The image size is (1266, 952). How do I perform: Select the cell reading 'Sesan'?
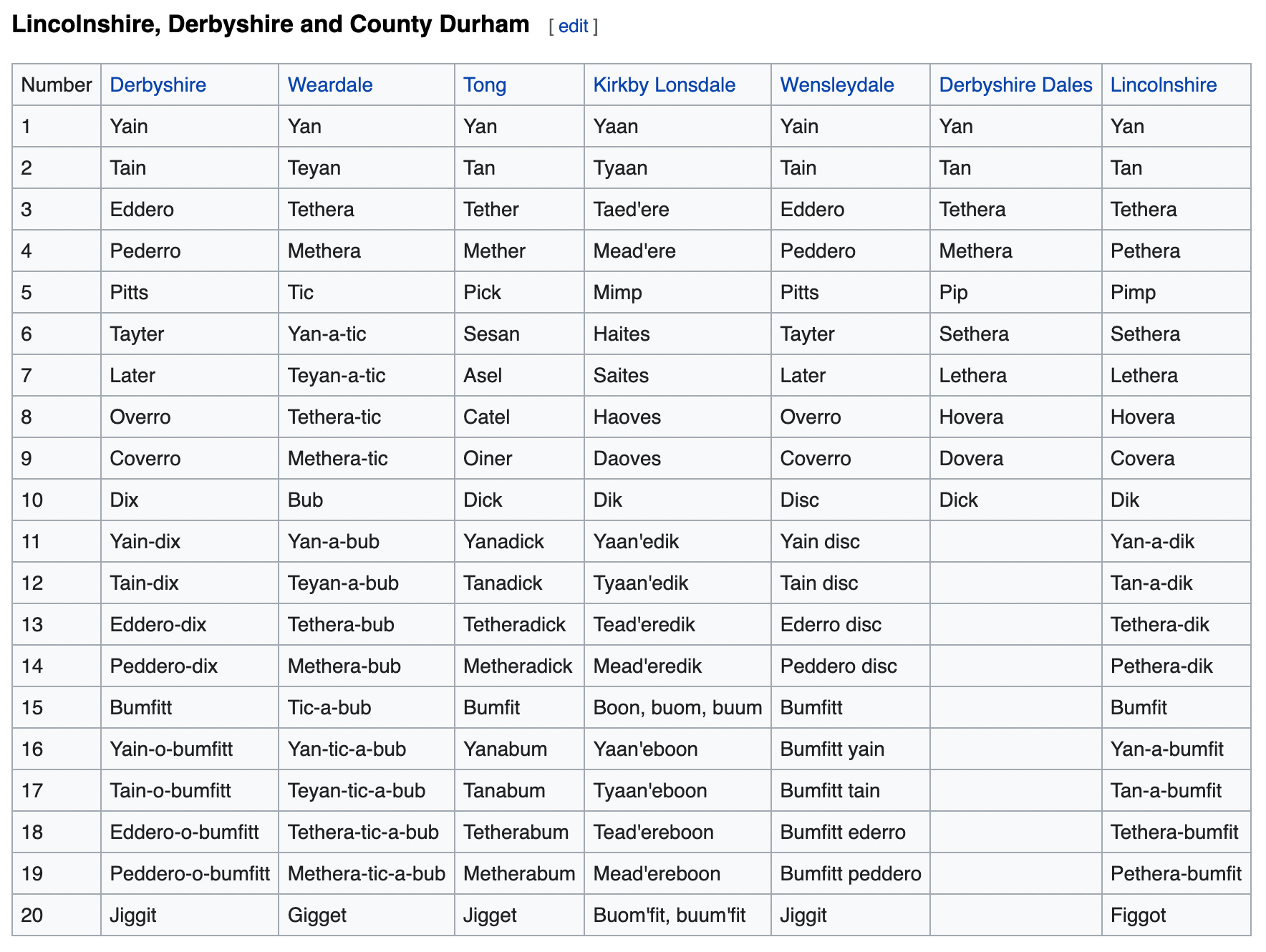[519, 334]
